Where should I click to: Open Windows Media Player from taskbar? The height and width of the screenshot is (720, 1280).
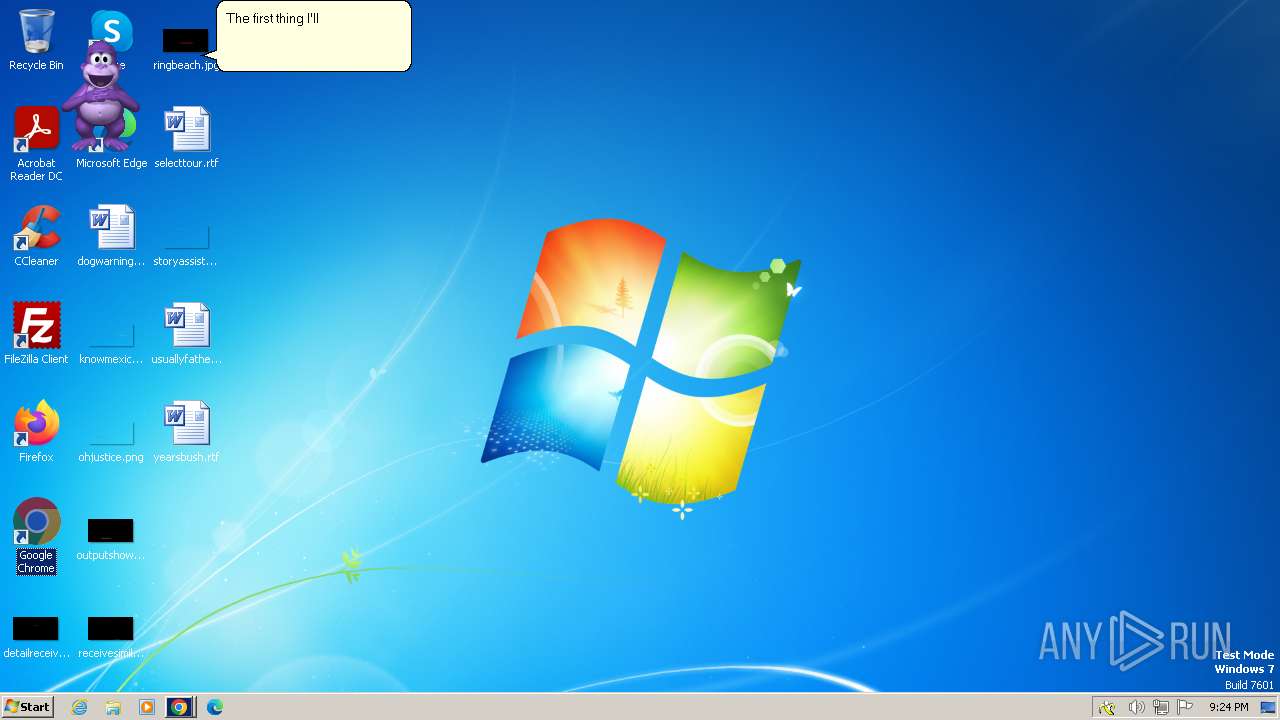[147, 707]
